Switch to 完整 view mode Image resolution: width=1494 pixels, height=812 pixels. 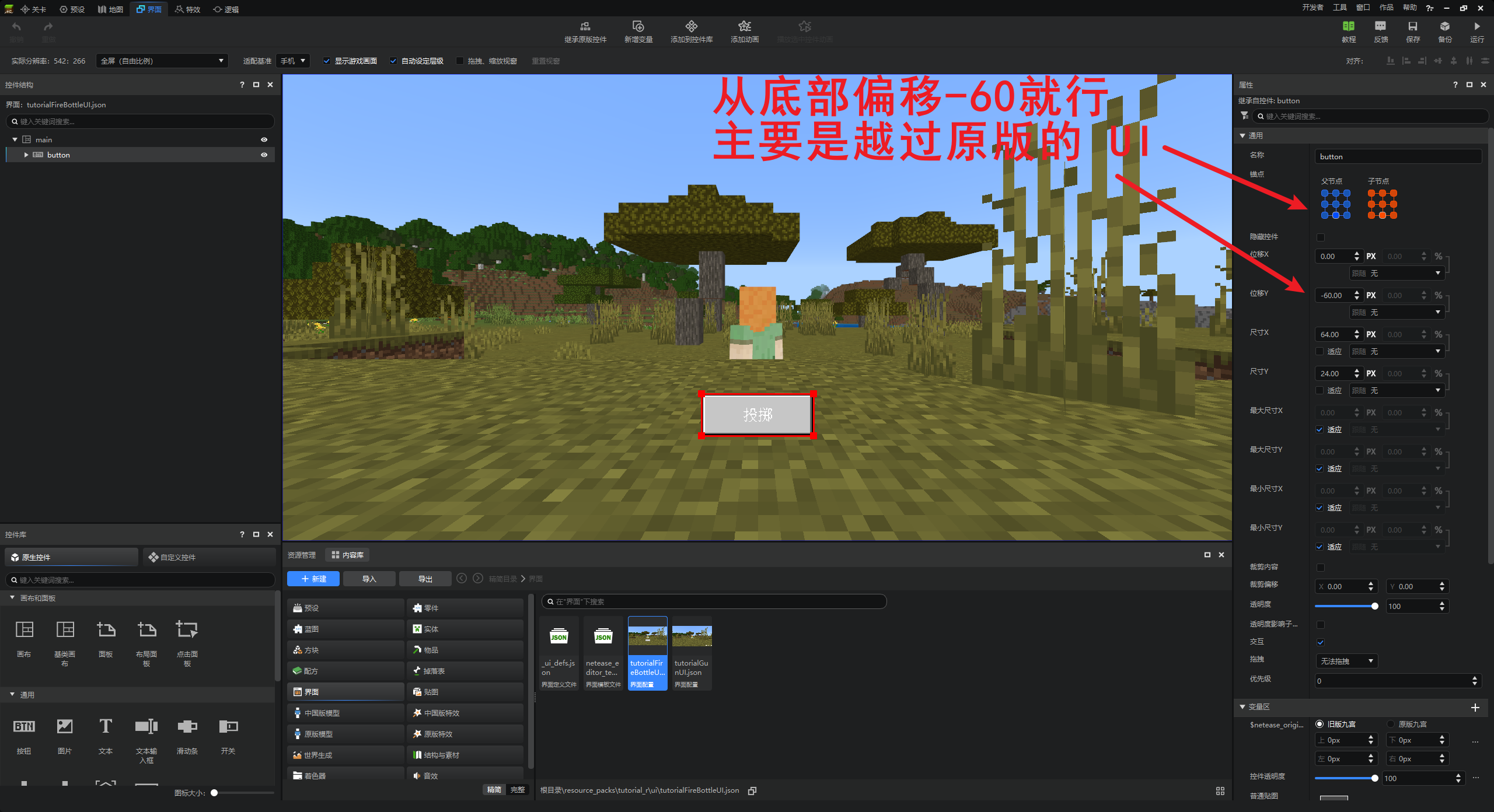518,790
